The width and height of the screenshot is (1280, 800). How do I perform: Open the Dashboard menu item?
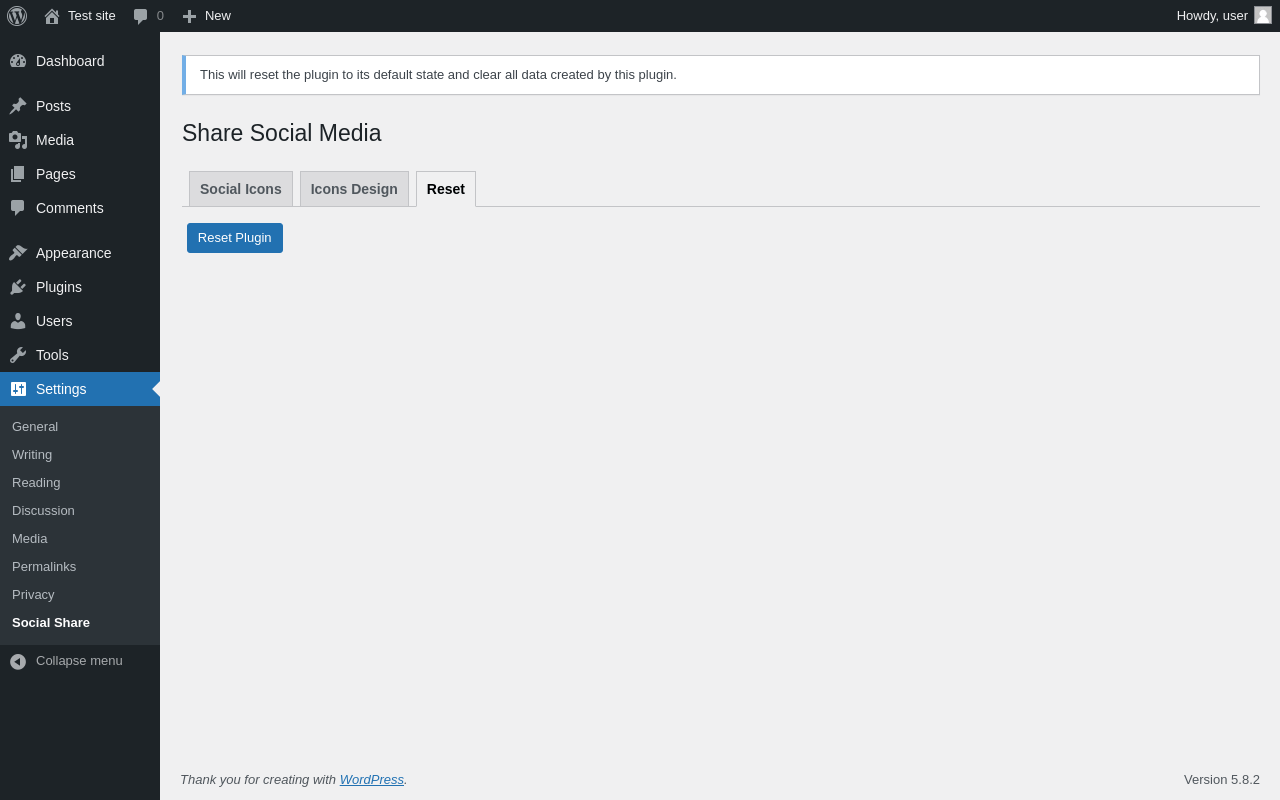coord(80,61)
